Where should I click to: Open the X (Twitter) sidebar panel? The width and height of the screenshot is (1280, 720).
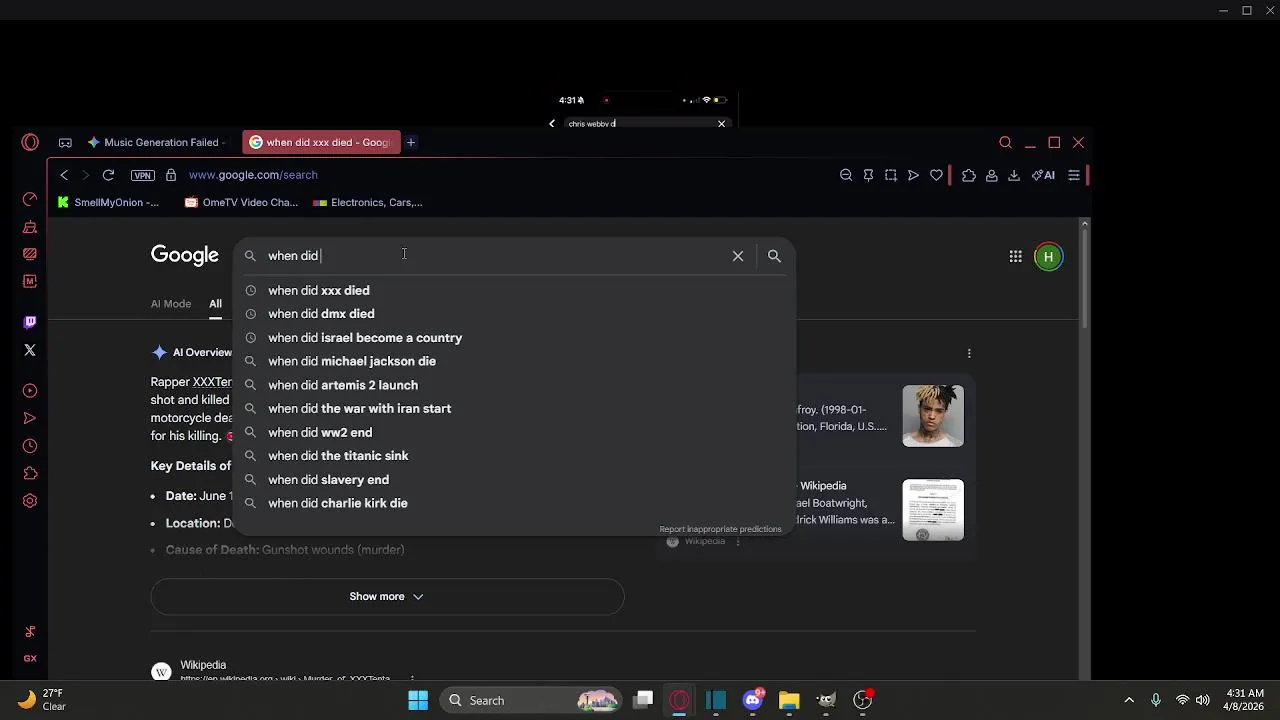click(30, 350)
